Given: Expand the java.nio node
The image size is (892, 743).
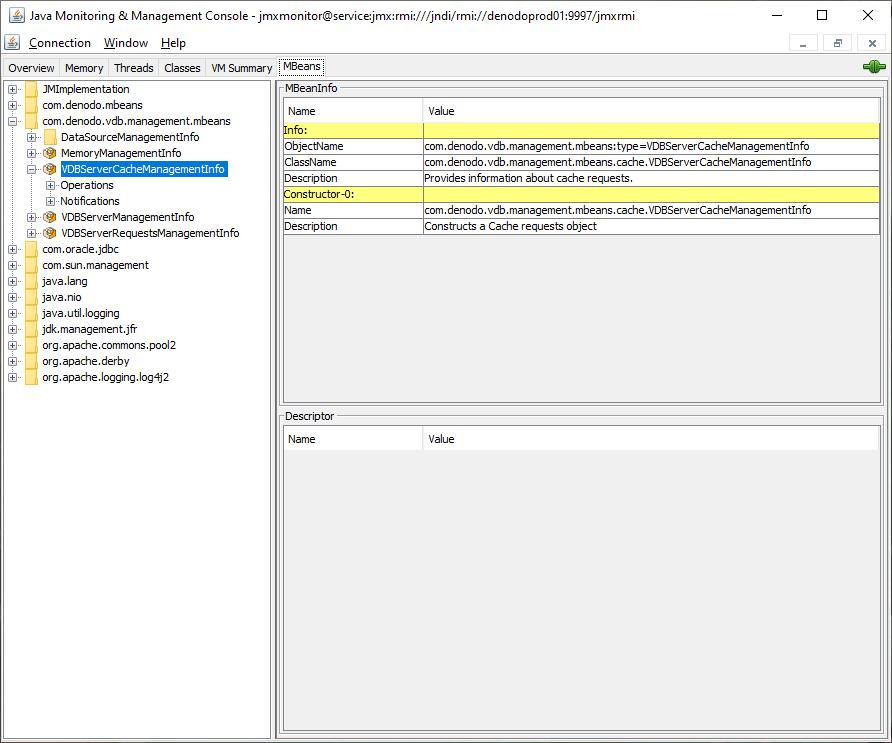Looking at the screenshot, I should coord(13,297).
